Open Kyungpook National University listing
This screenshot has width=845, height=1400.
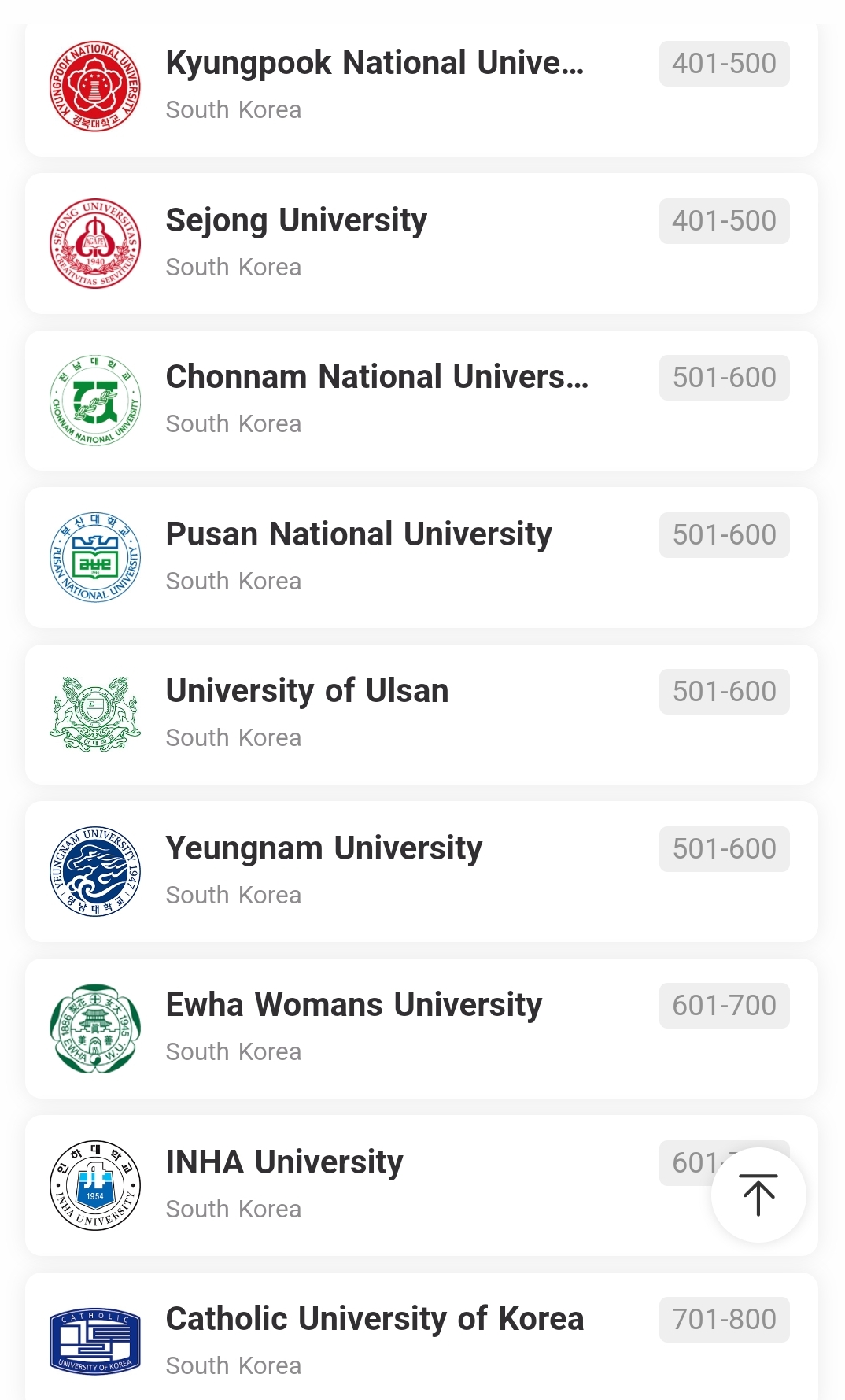click(x=375, y=63)
